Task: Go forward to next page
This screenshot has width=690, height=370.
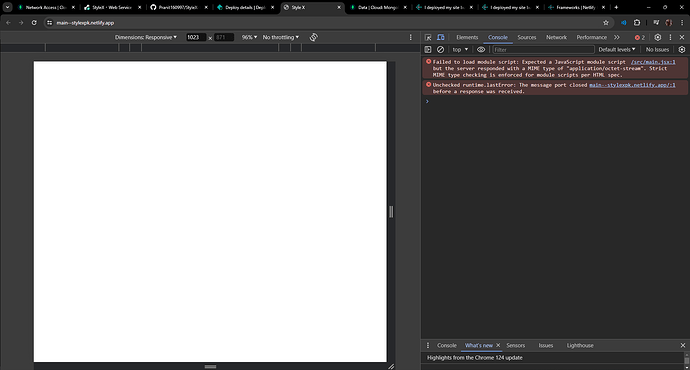Action: 21,23
